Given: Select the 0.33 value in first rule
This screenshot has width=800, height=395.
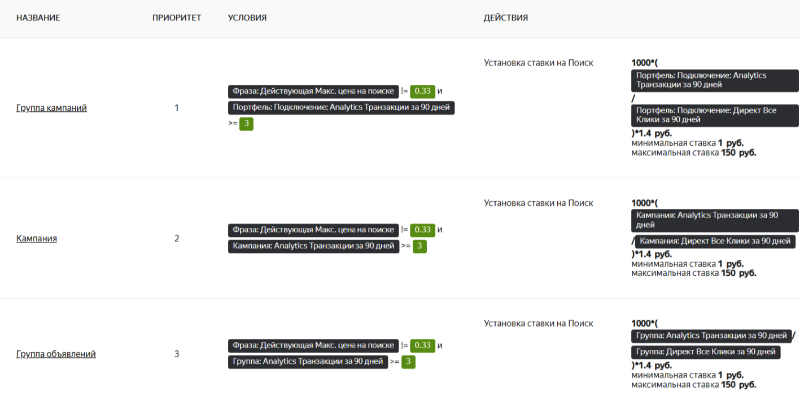Looking at the screenshot, I should point(422,91).
